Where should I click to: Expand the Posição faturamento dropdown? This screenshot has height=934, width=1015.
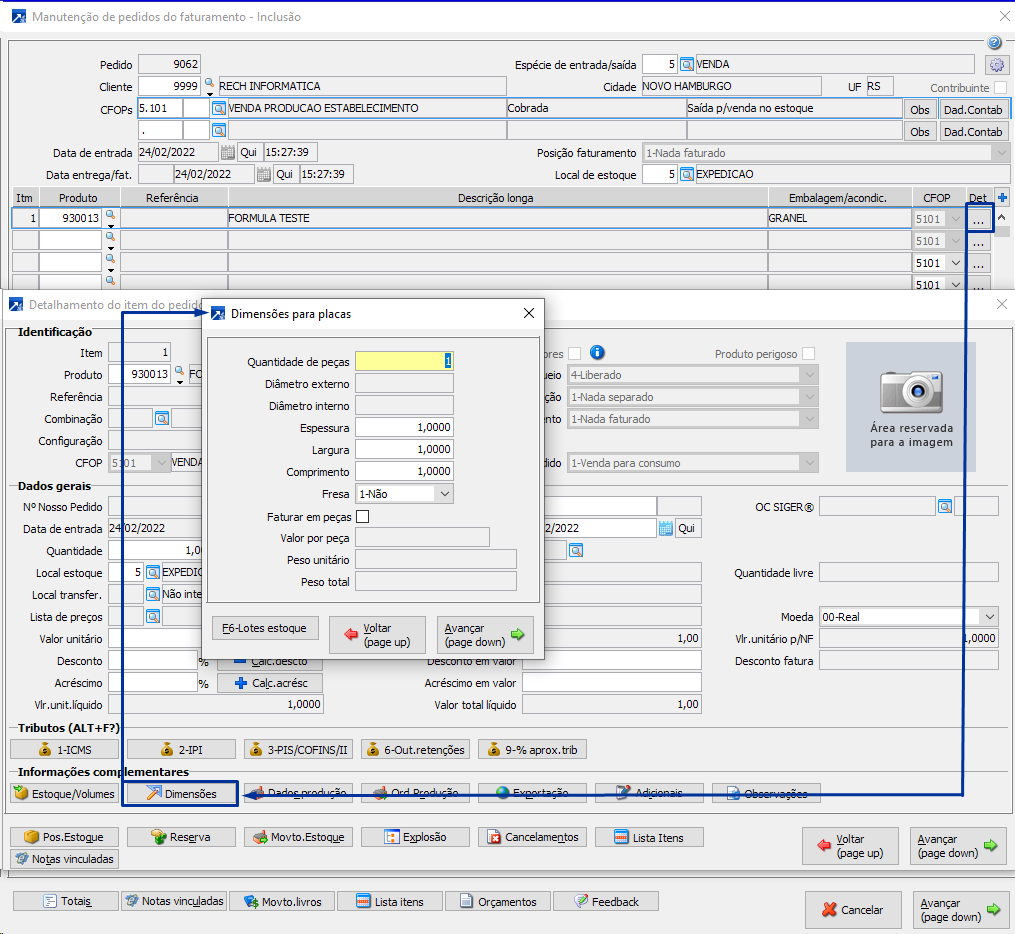coord(999,153)
